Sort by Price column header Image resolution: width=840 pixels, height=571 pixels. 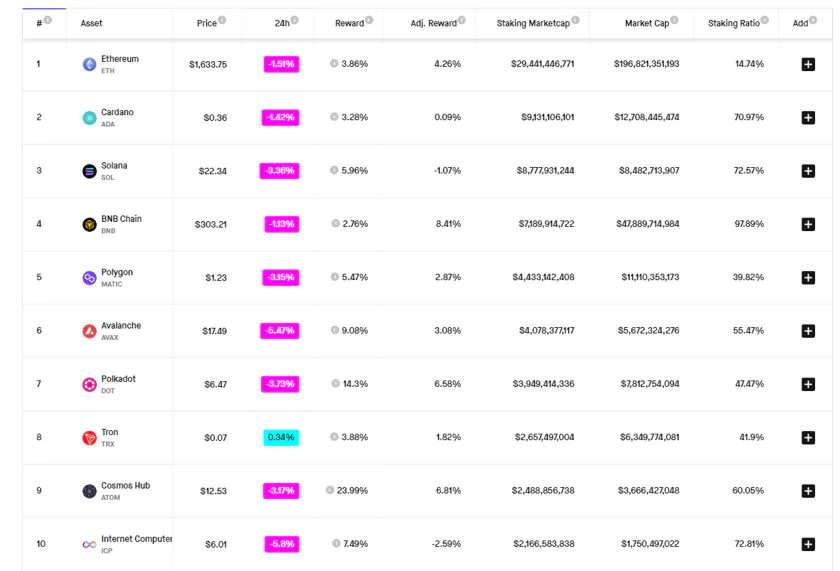click(x=207, y=23)
